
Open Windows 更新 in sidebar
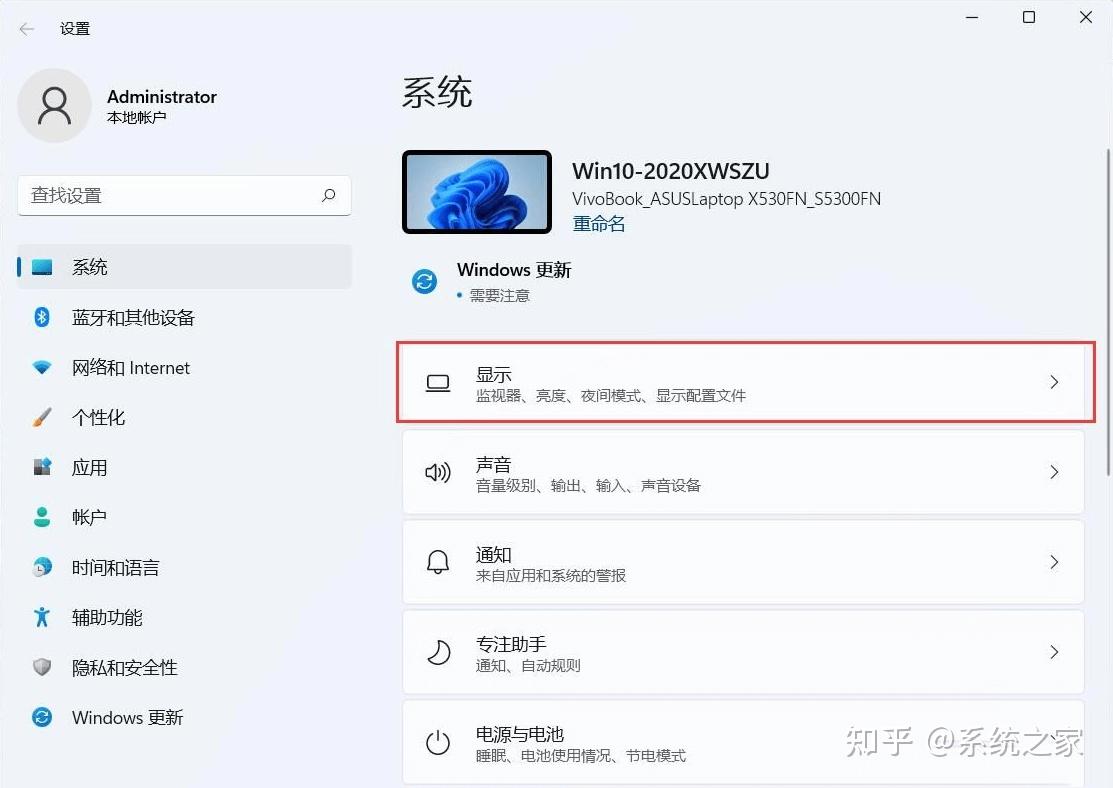click(185, 717)
